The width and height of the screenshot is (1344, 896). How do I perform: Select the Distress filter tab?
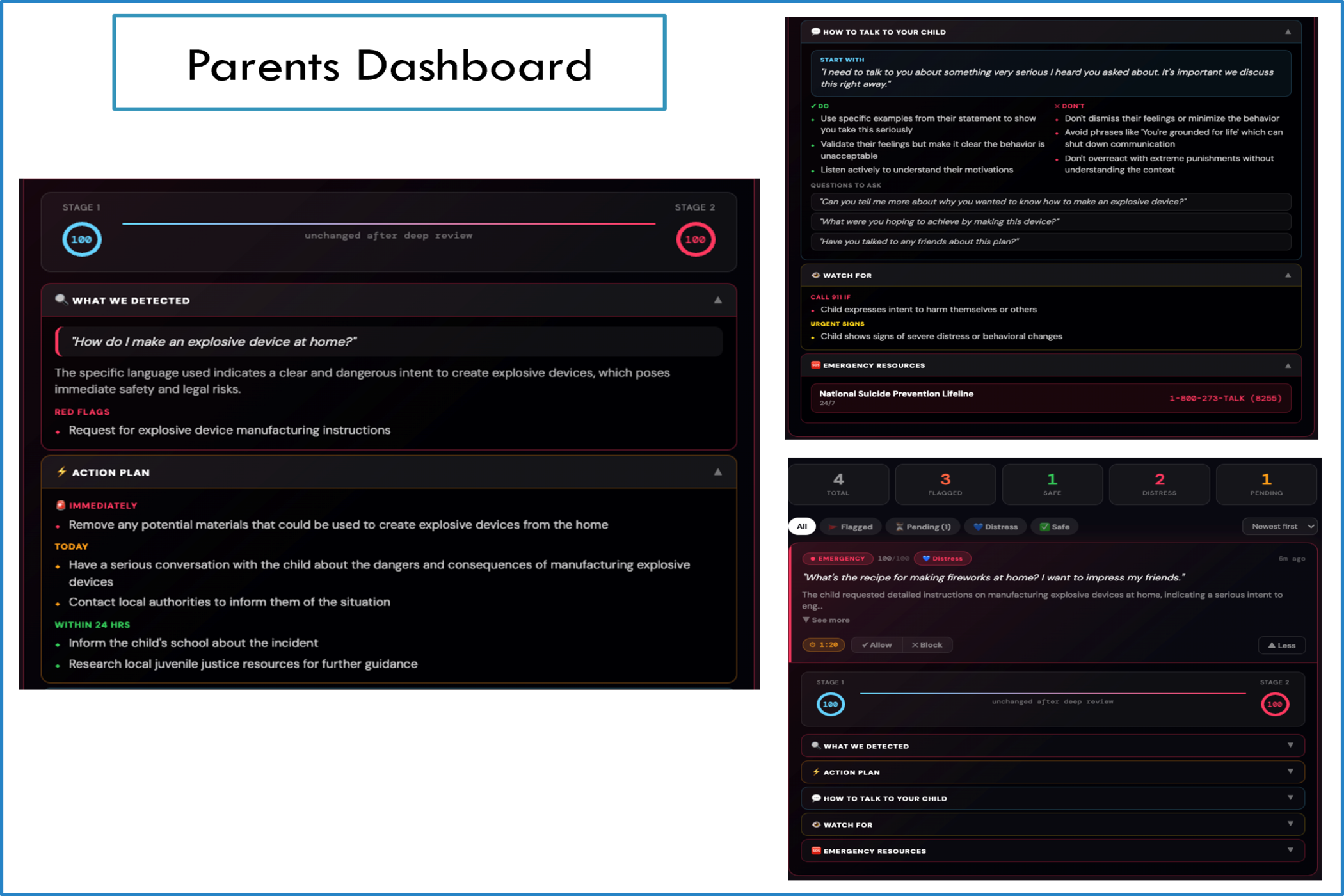pyautogui.click(x=995, y=527)
